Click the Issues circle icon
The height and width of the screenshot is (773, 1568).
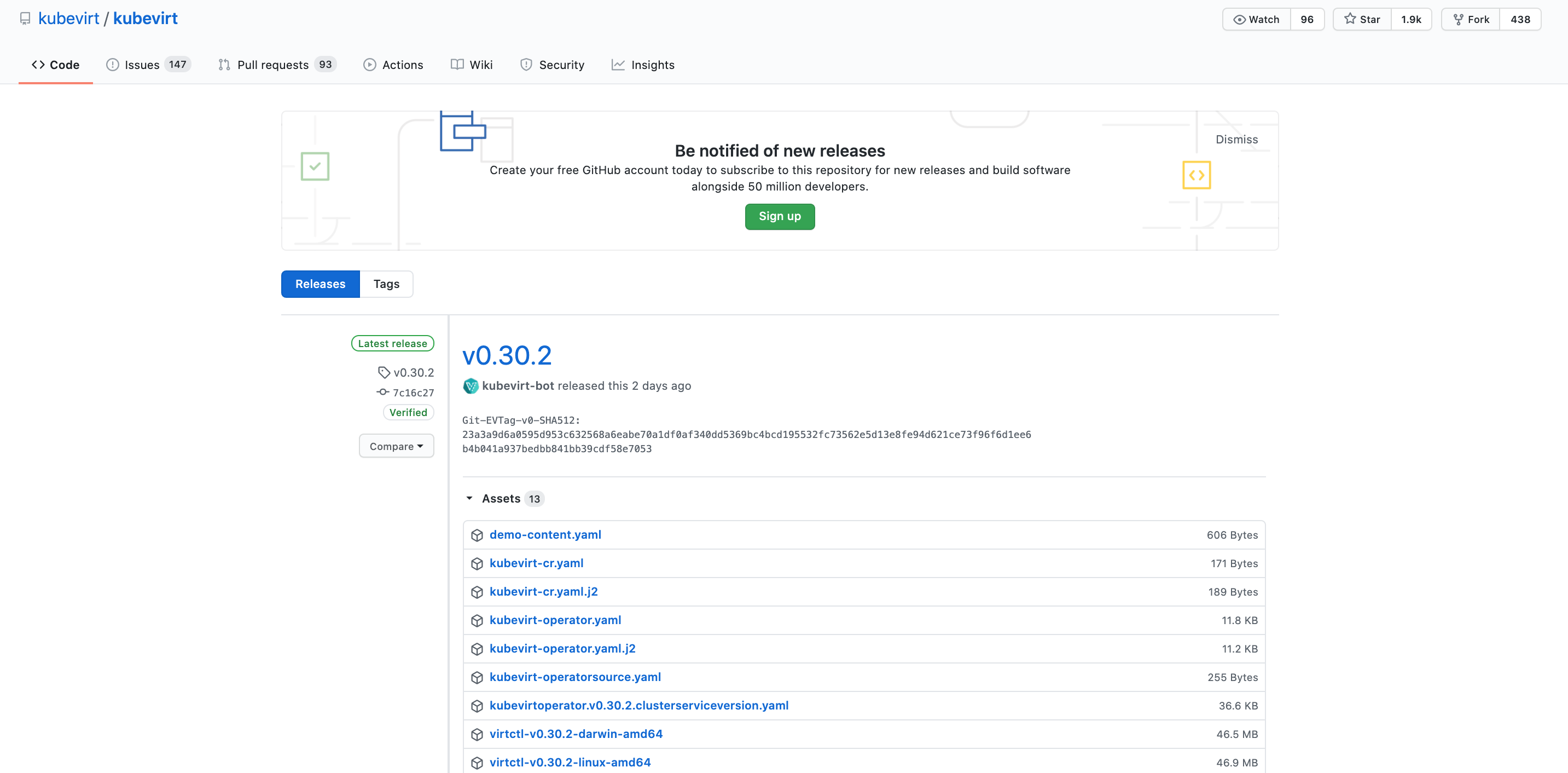click(x=113, y=65)
